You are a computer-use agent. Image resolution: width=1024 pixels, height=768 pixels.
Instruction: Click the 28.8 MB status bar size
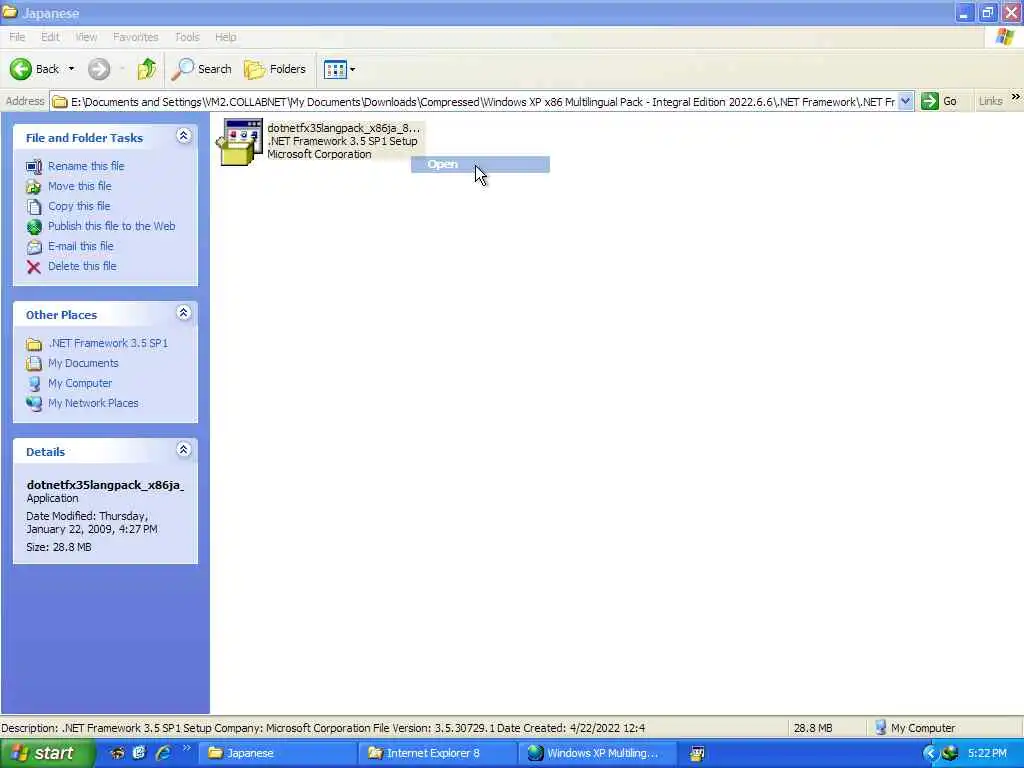click(x=812, y=728)
